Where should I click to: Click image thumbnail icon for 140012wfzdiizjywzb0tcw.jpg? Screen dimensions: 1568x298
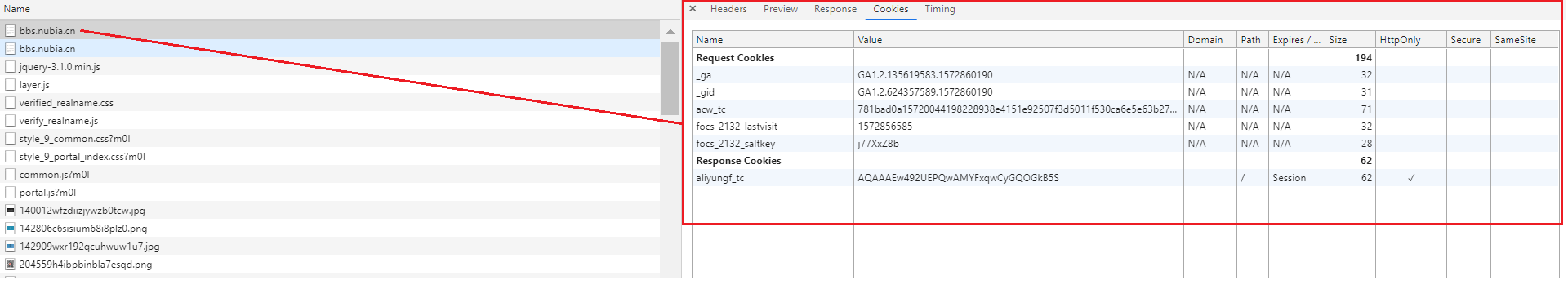pos(11,210)
